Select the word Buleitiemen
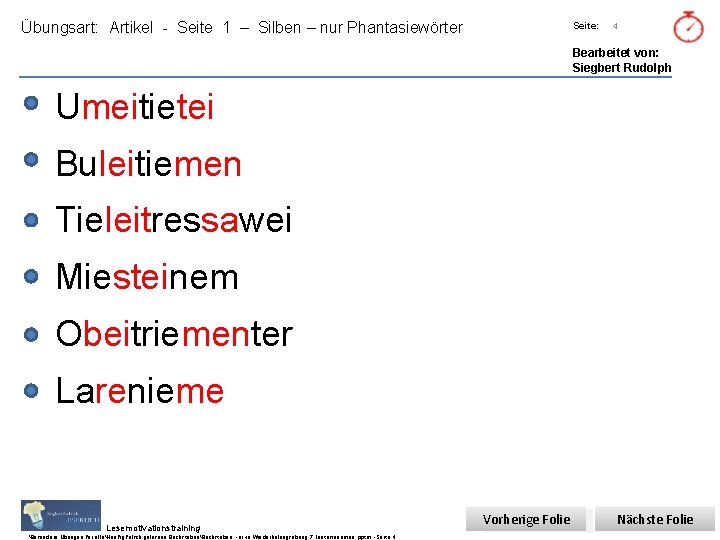The width and height of the screenshot is (720, 540). pyautogui.click(x=149, y=163)
